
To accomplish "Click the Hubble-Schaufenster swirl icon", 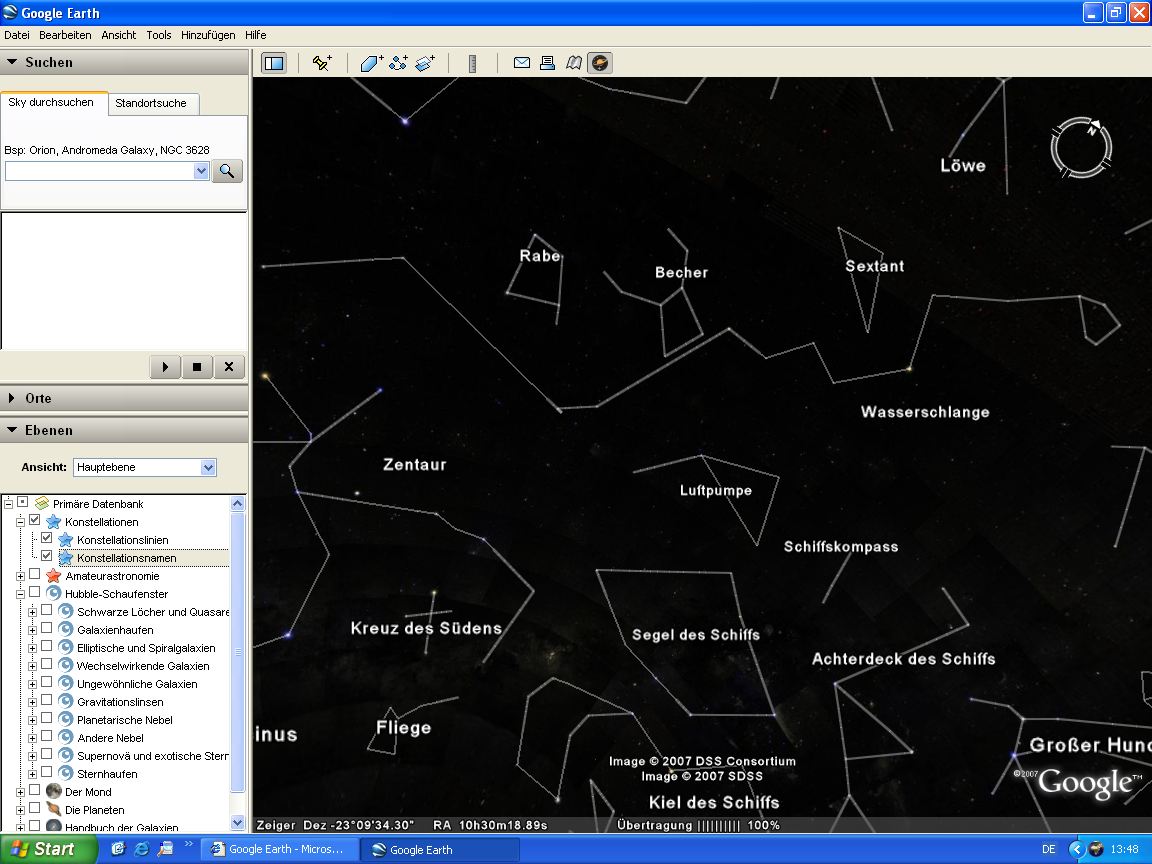I will click(53, 594).
